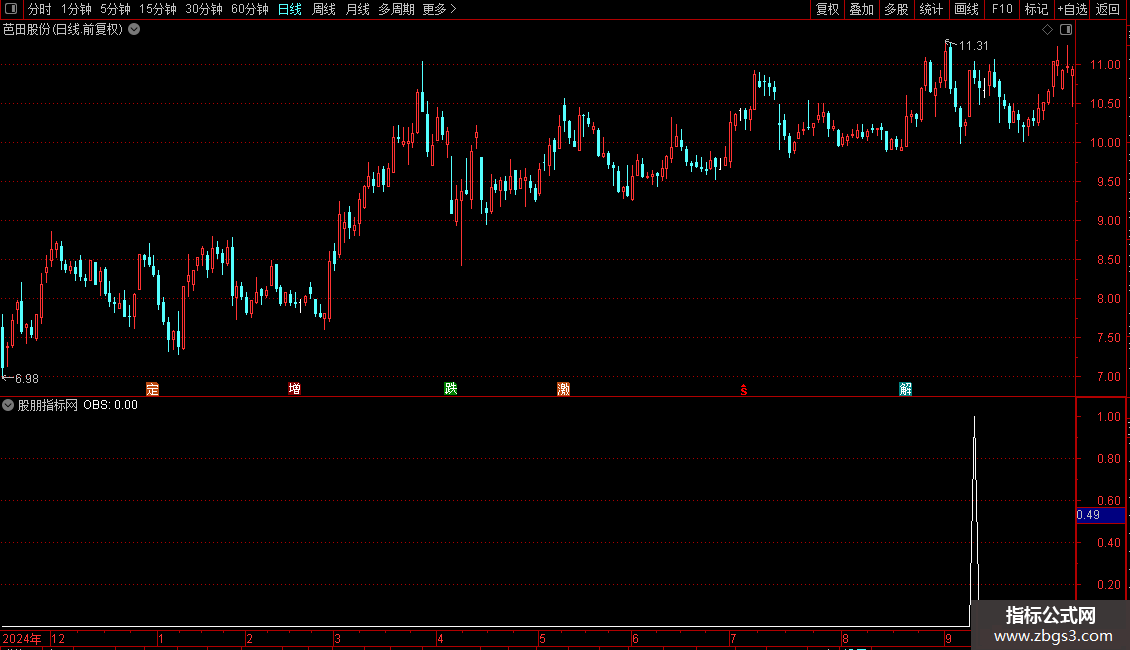Click the 标记 mark button

click(x=1036, y=9)
